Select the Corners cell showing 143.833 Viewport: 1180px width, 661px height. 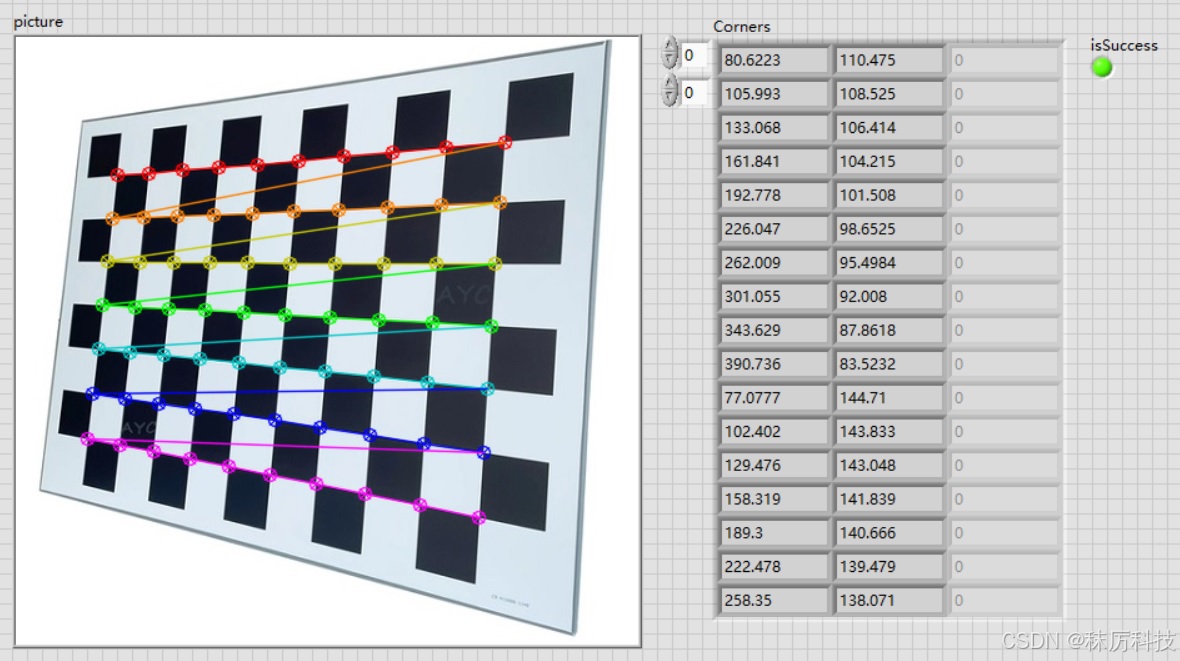[890, 431]
